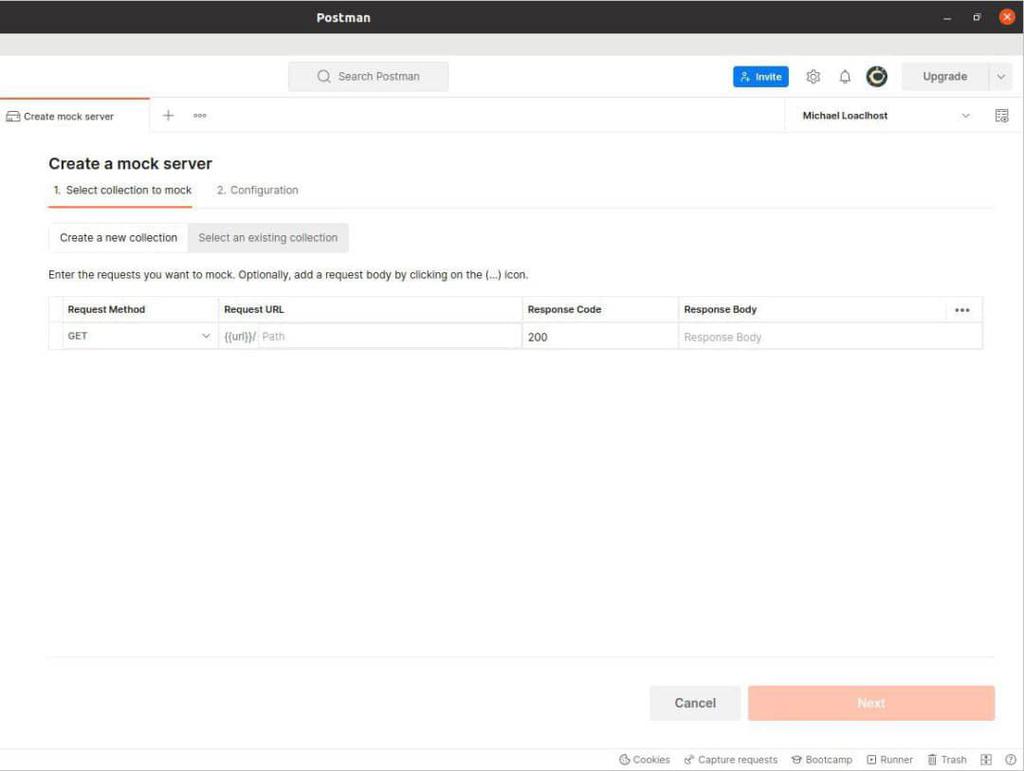Open Capture requests
The image size is (1024, 771).
click(731, 759)
